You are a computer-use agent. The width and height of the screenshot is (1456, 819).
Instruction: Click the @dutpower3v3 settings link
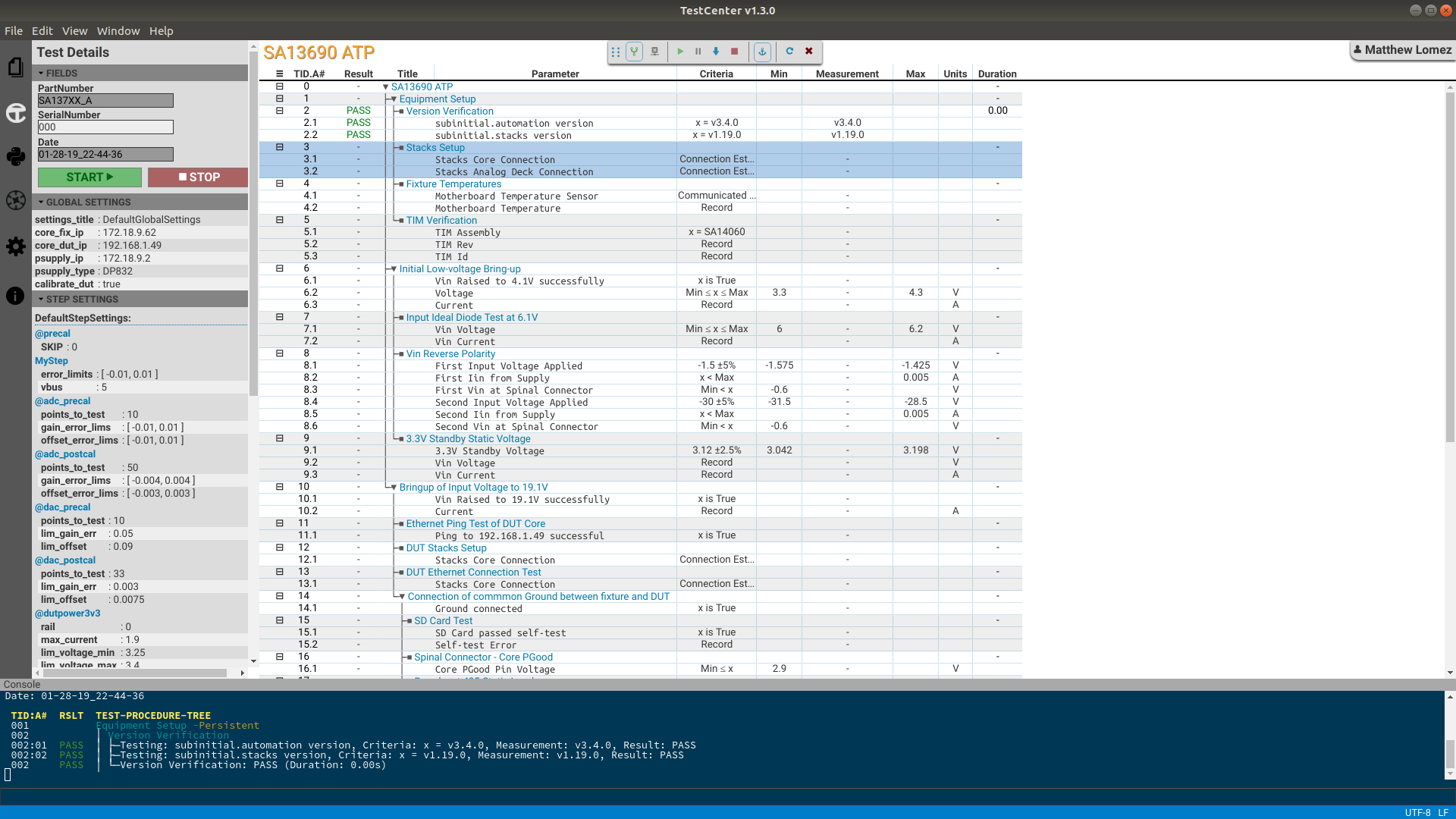(x=67, y=613)
